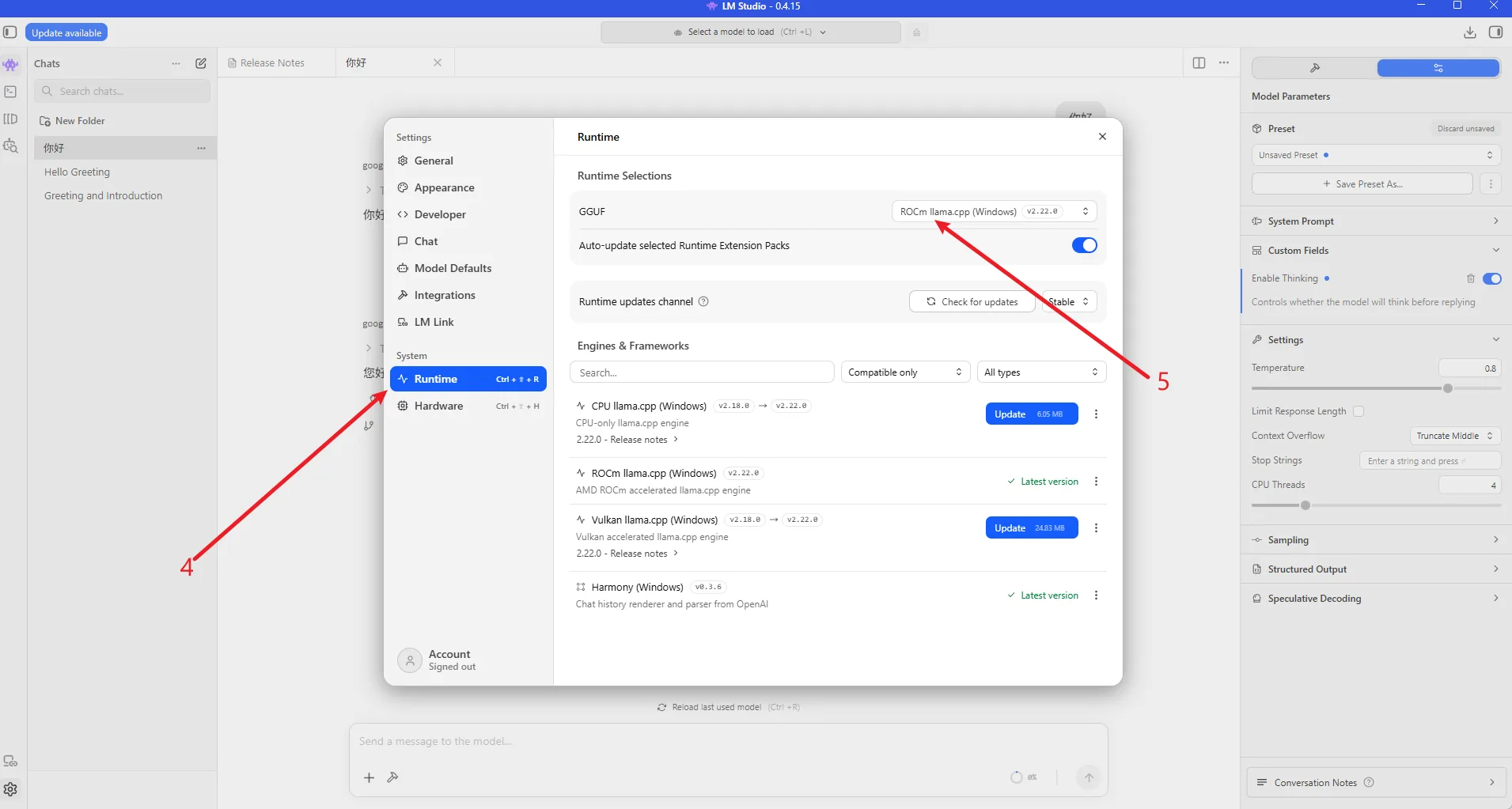This screenshot has width=1512, height=809.
Task: Open Integrations settings
Action: click(x=468, y=295)
